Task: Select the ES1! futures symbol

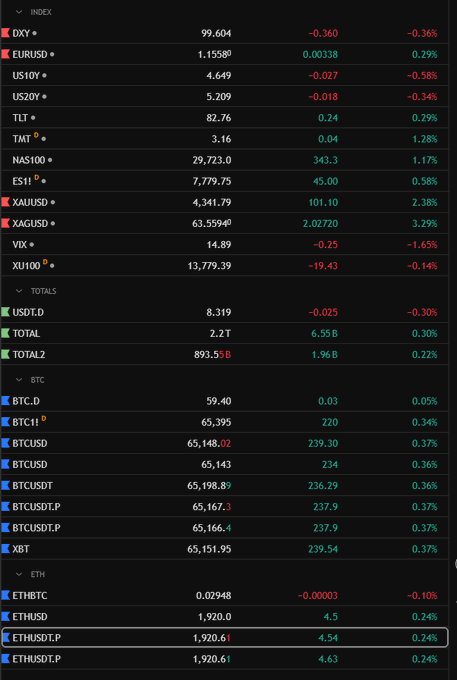Action: point(22,181)
